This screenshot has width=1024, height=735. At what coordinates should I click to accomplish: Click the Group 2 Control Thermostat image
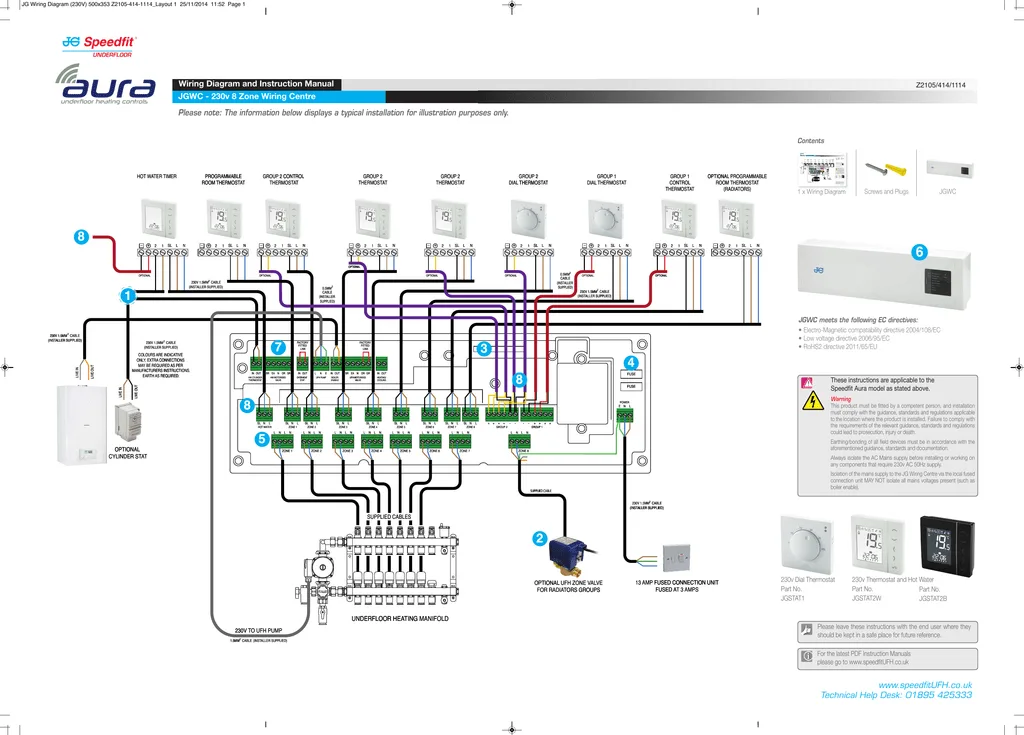click(x=283, y=220)
